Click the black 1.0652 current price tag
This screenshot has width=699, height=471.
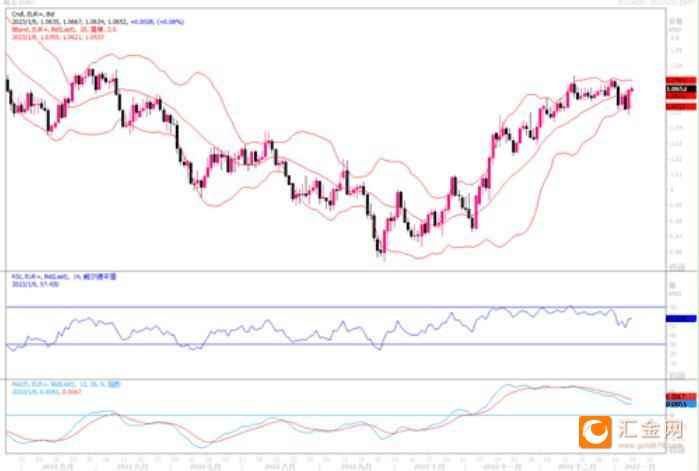681,89
